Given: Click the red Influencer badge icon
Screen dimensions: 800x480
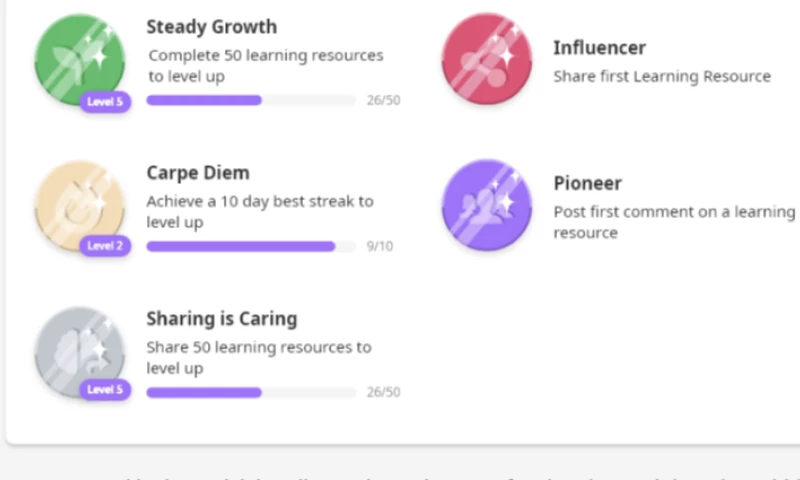Looking at the screenshot, I should (x=486, y=58).
